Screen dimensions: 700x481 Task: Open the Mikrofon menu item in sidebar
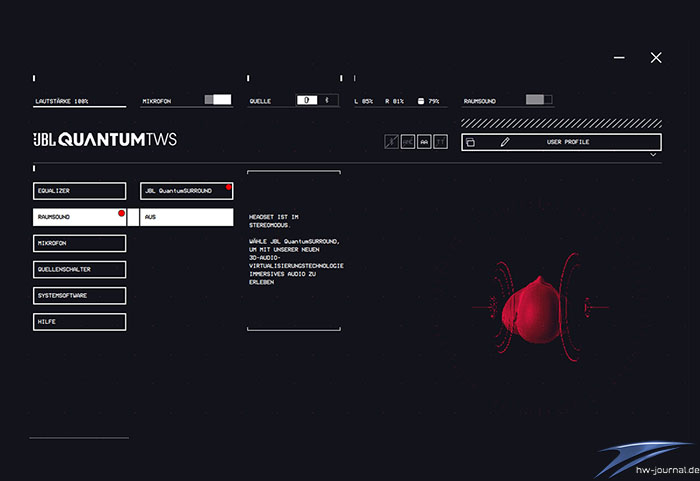pyautogui.click(x=79, y=243)
